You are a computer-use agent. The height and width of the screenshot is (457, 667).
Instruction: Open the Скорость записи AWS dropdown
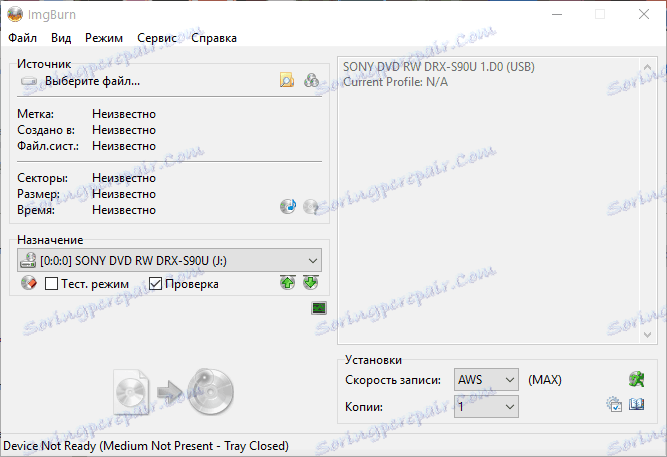point(486,380)
